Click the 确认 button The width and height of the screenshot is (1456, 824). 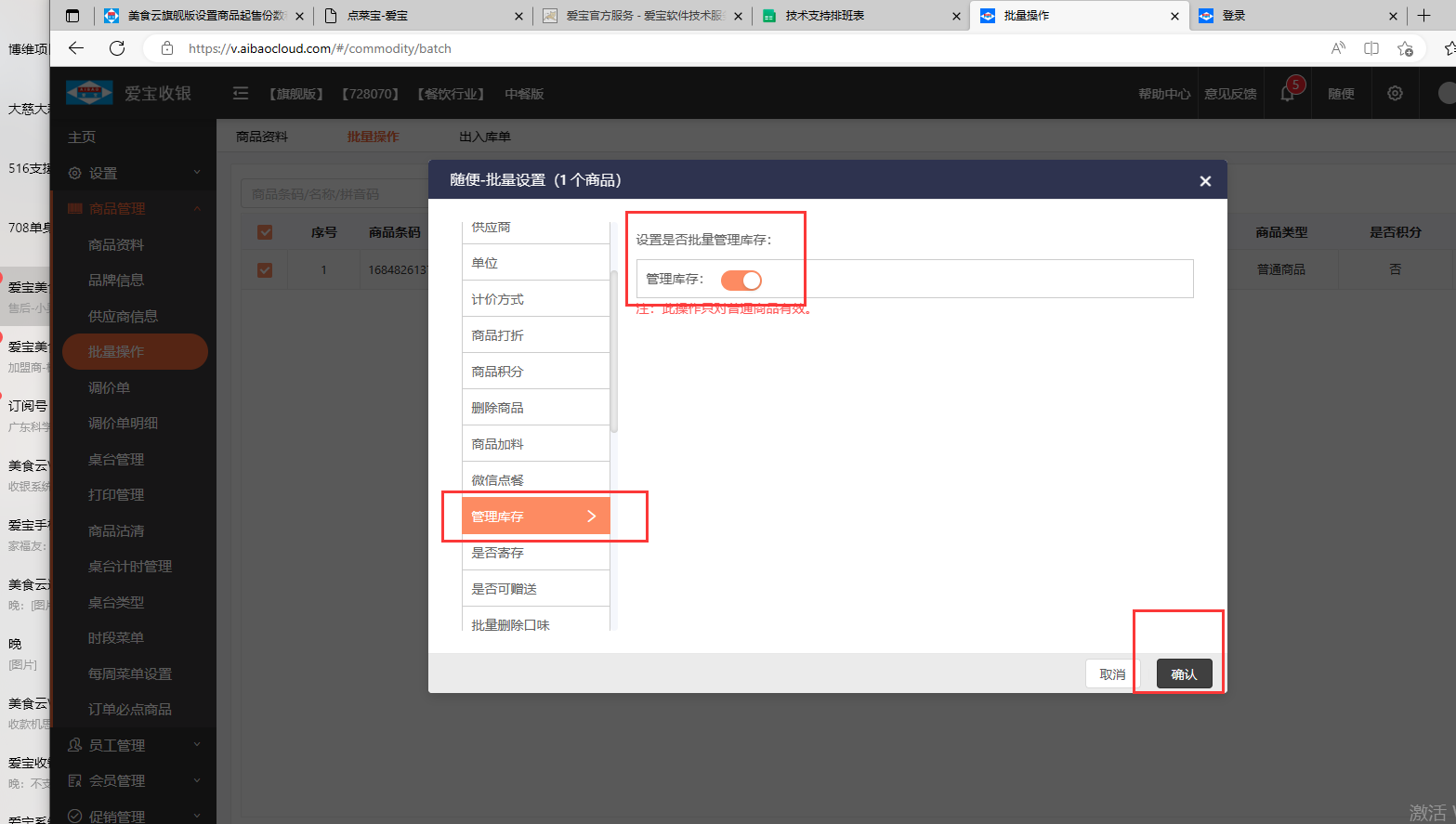tap(1184, 674)
